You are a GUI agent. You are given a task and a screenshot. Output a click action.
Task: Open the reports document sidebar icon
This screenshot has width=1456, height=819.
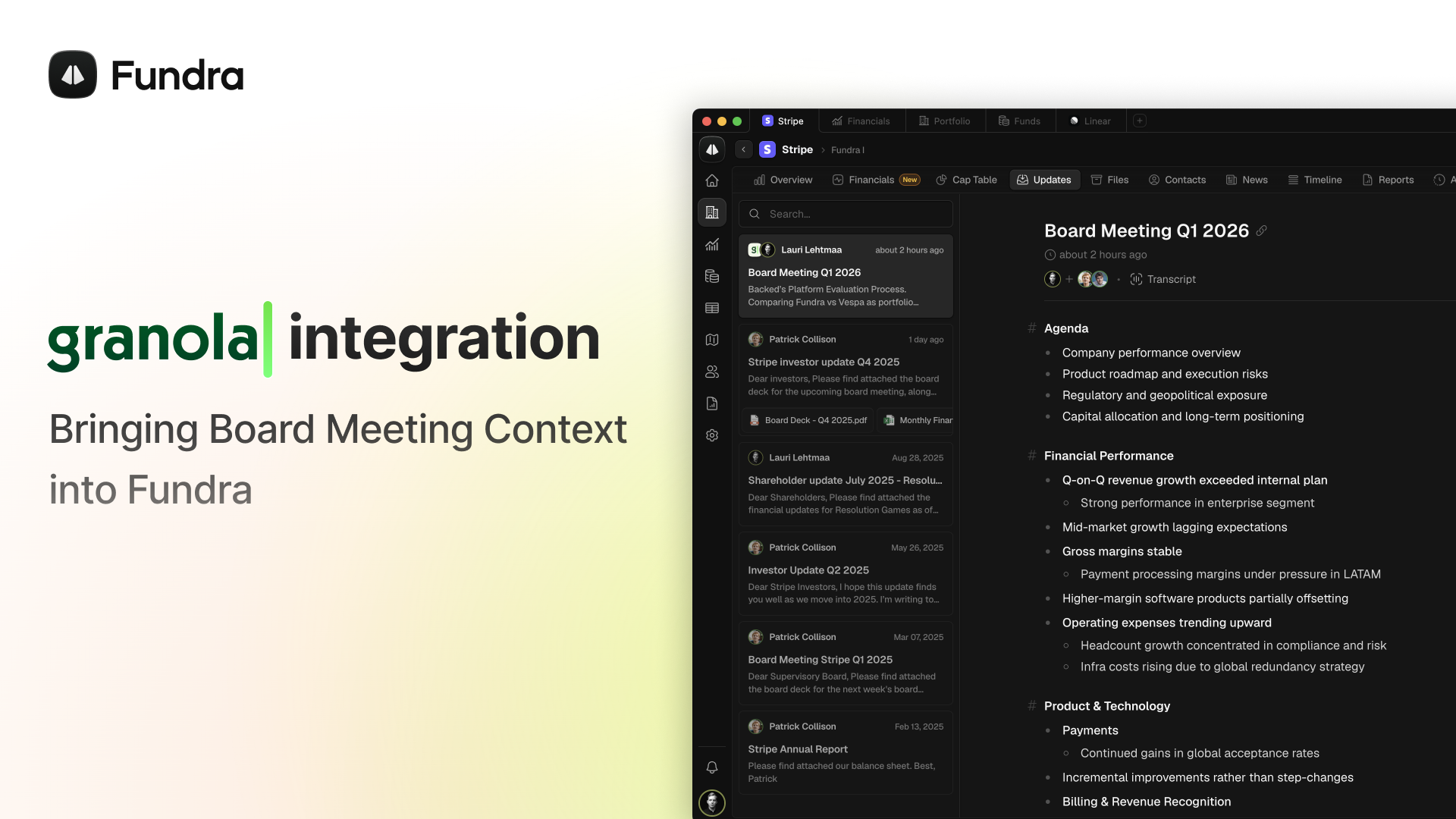point(711,403)
